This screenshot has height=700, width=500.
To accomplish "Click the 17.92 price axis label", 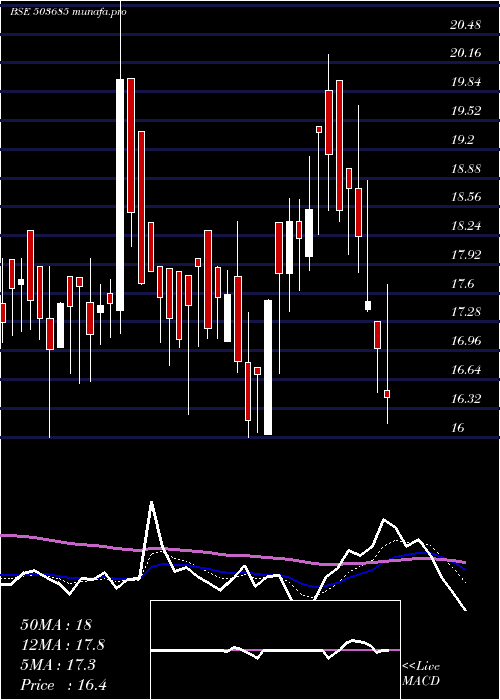I will point(466,255).
